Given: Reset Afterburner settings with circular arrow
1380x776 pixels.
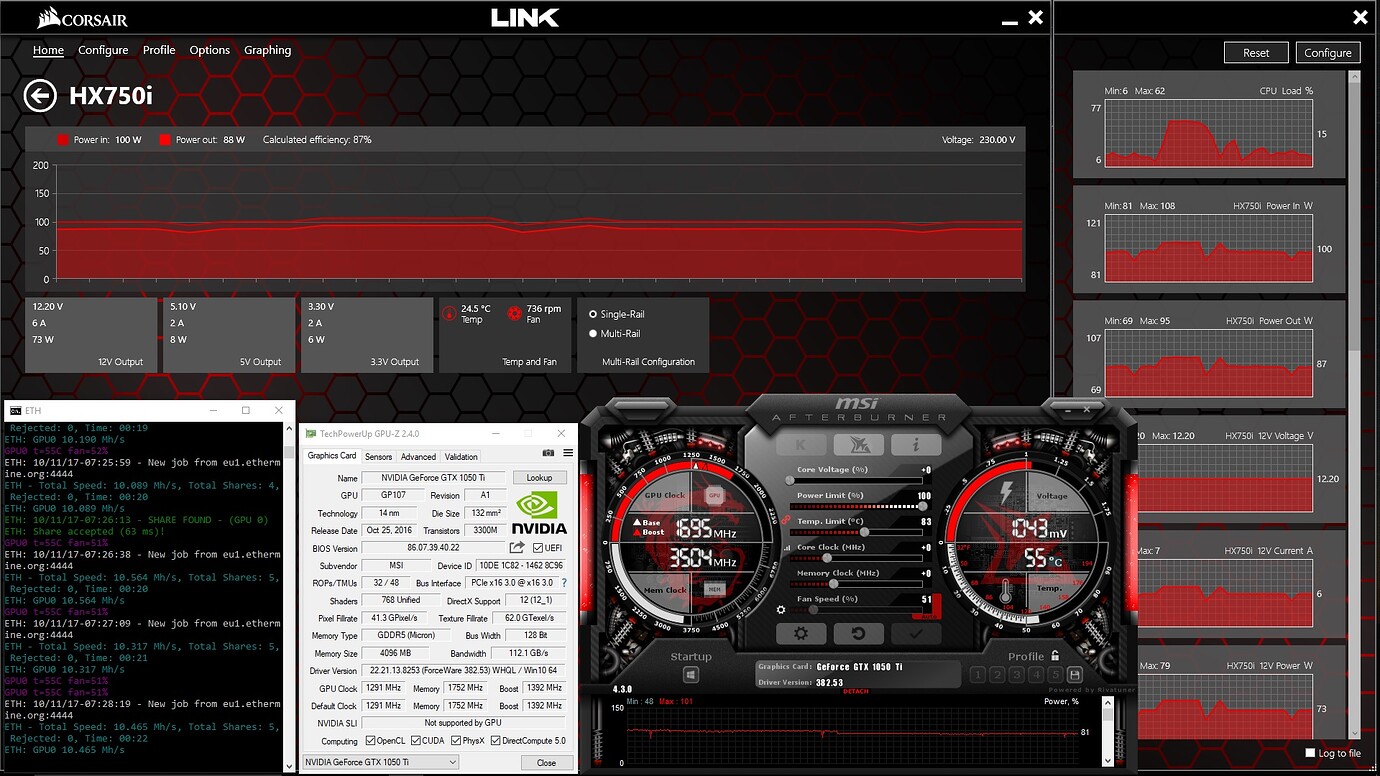Looking at the screenshot, I should (x=859, y=633).
